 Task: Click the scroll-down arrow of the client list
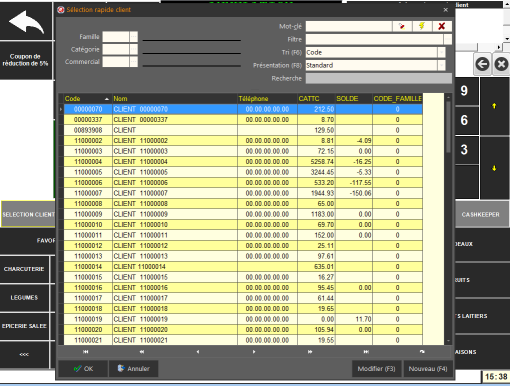click(448, 341)
